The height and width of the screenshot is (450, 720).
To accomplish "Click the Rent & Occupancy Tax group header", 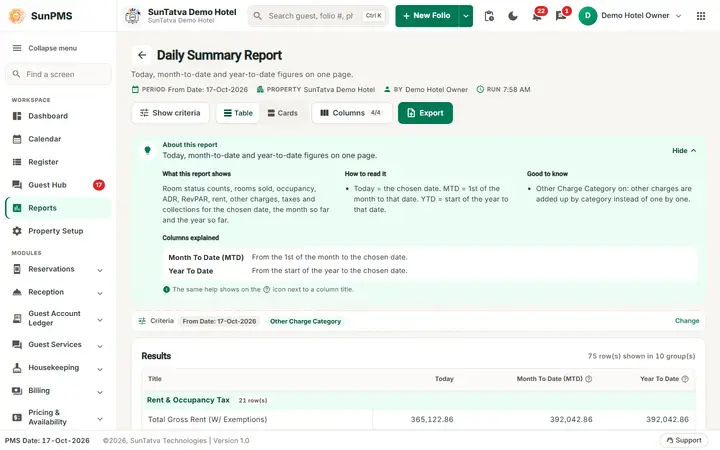I will [x=418, y=400].
